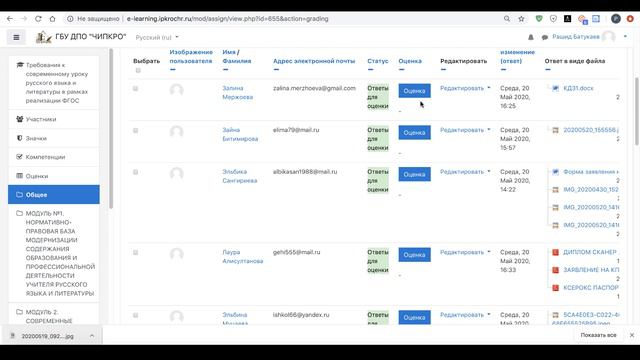The height and width of the screenshot is (360, 640).
Task: Open the browser home page icon
Action: coord(52,19)
